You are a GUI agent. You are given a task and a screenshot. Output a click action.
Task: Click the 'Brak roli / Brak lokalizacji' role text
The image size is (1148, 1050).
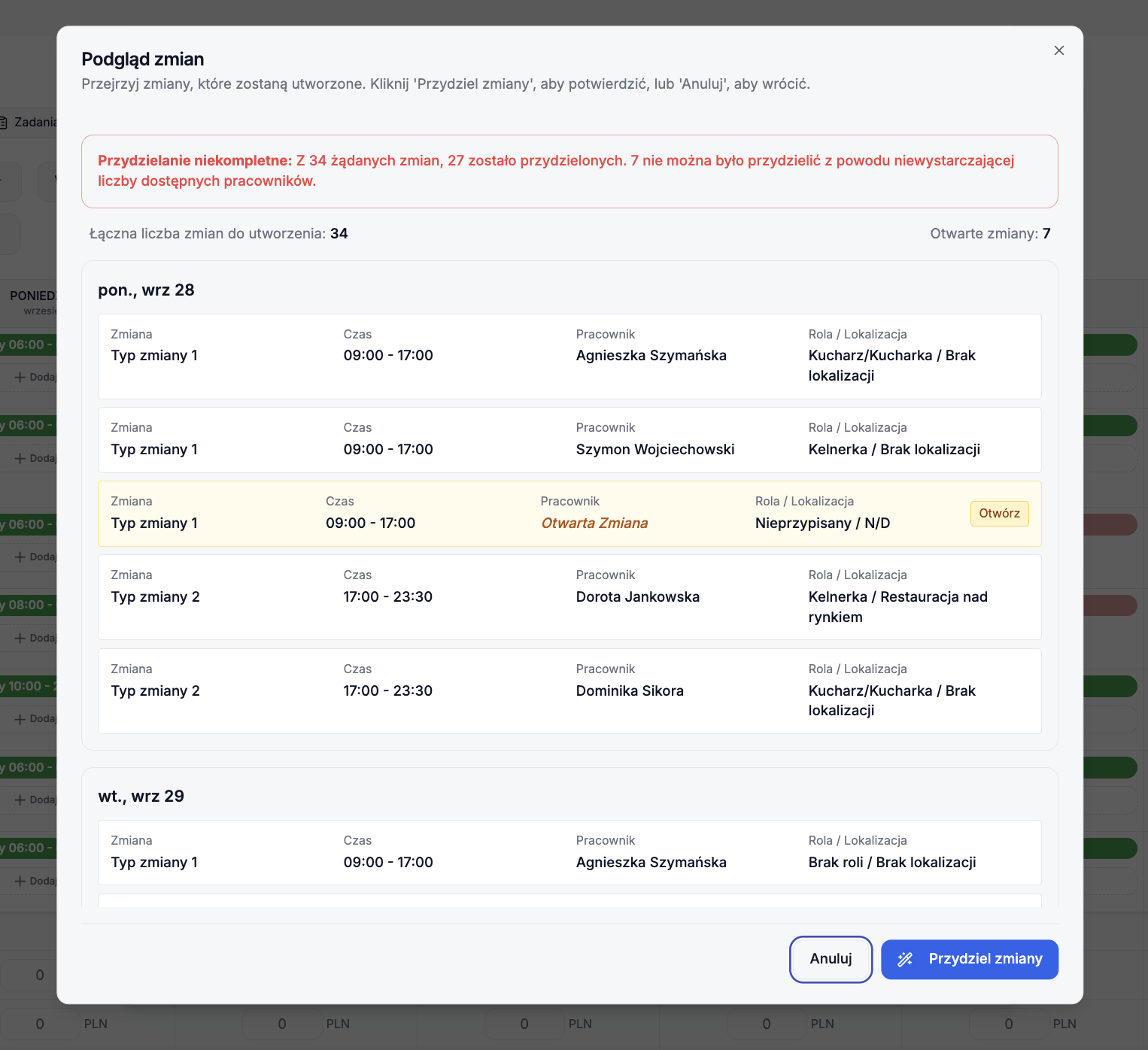(892, 863)
